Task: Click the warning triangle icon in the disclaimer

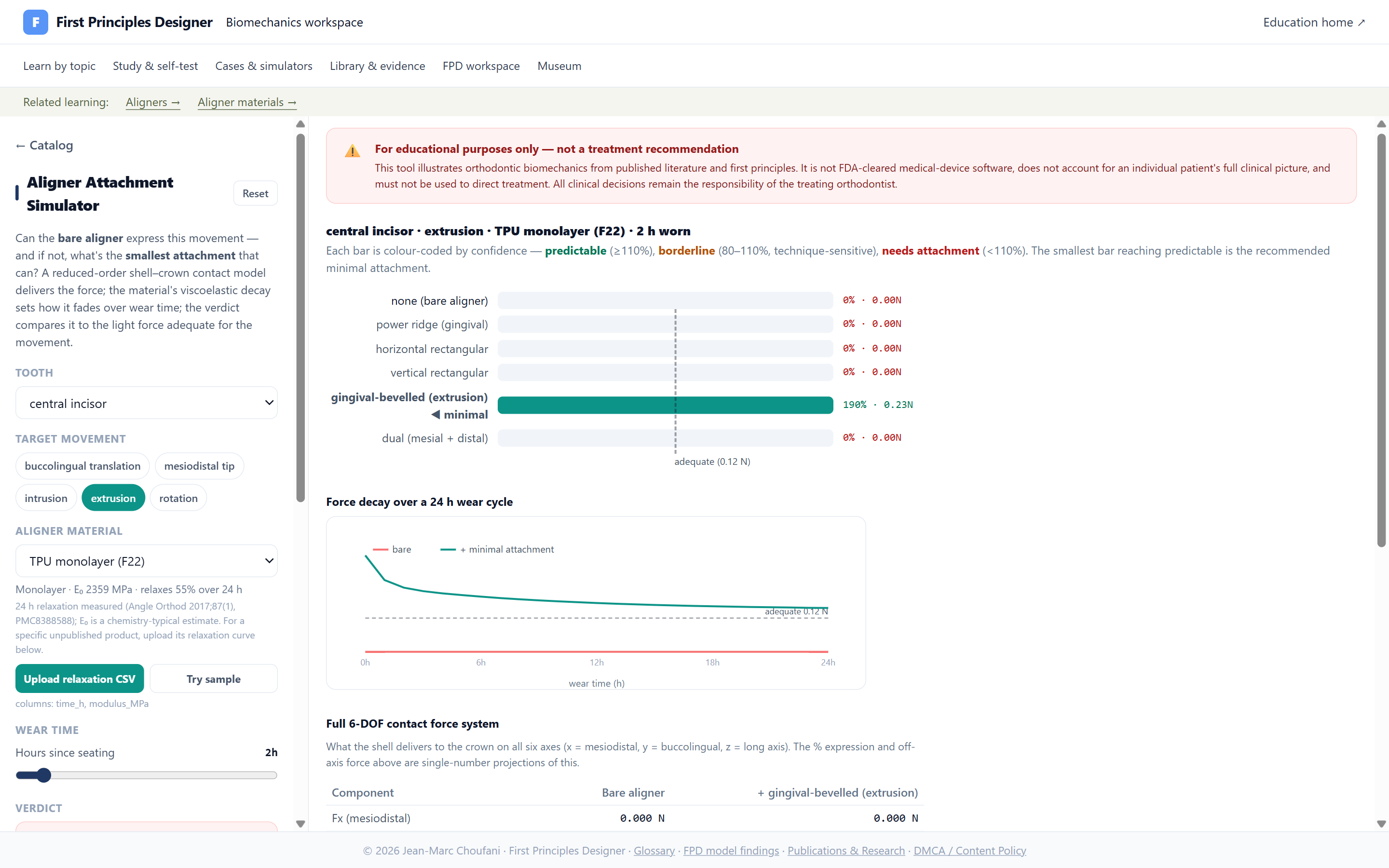Action: [x=352, y=151]
